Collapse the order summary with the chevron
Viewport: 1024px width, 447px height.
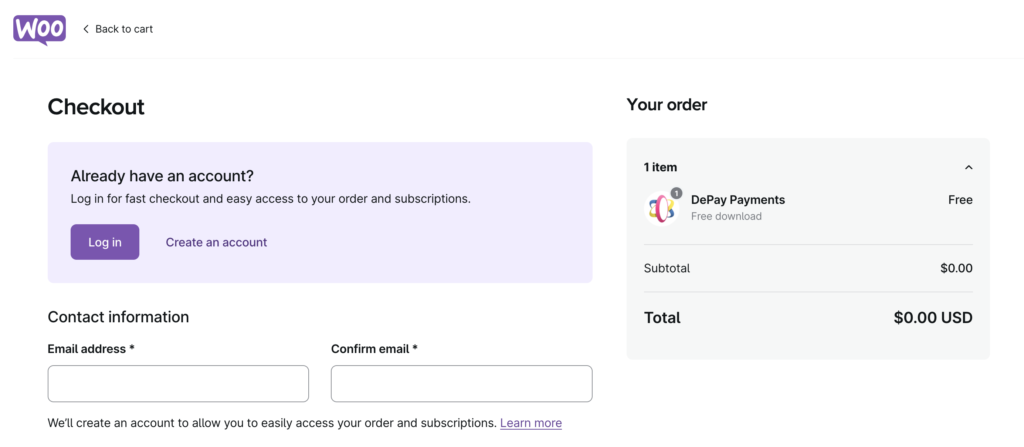click(x=968, y=167)
